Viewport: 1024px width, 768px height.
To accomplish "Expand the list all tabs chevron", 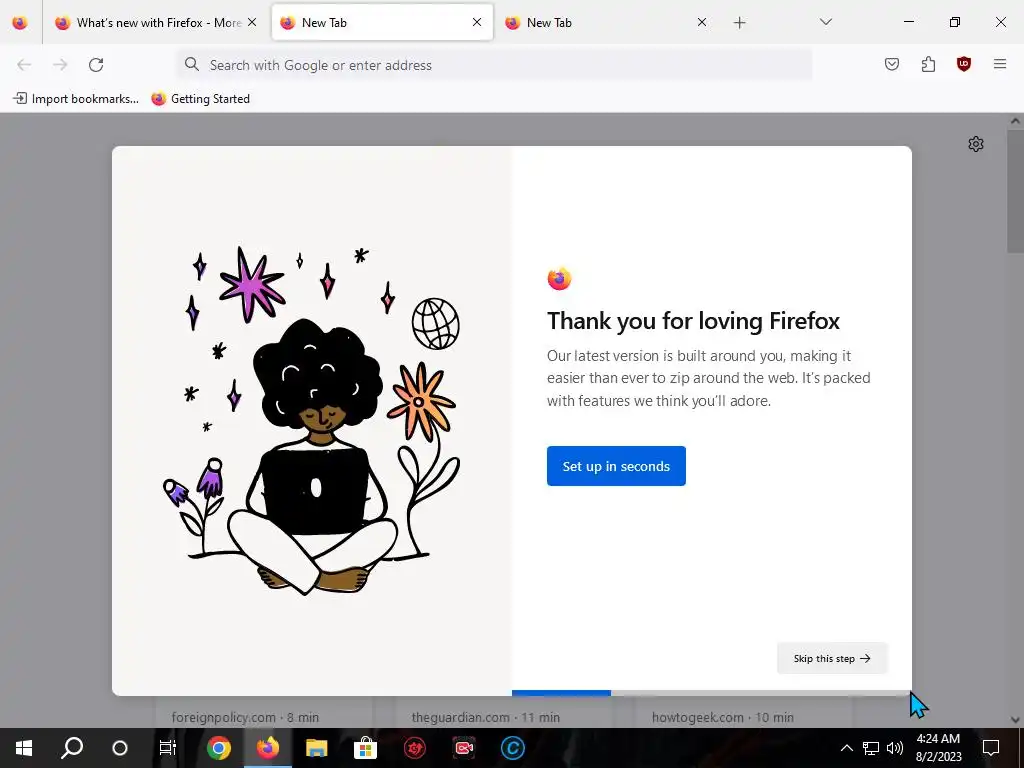I will point(825,22).
